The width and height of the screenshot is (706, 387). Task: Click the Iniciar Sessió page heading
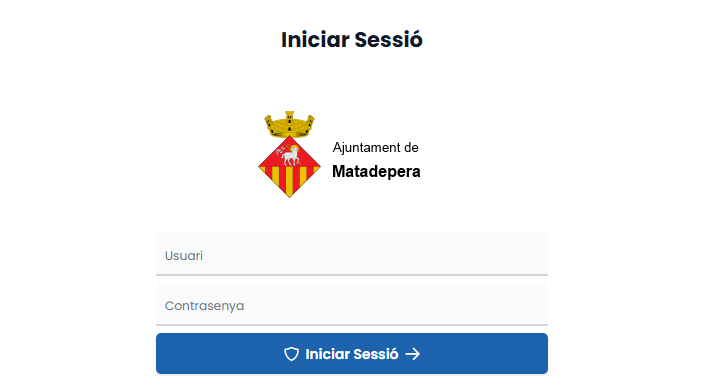click(352, 40)
